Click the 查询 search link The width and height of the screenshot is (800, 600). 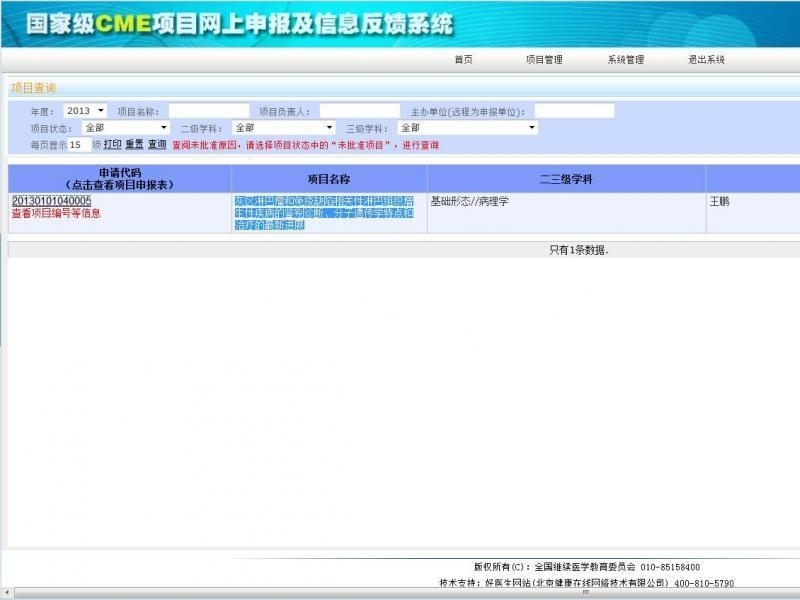157,145
